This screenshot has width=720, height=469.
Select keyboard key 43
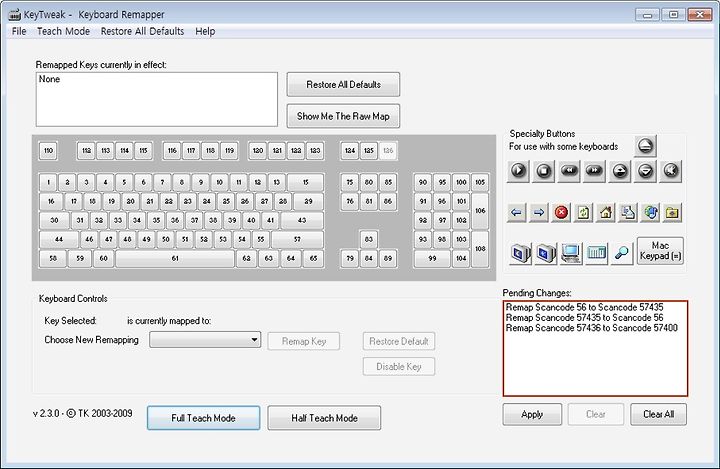pyautogui.click(x=302, y=220)
